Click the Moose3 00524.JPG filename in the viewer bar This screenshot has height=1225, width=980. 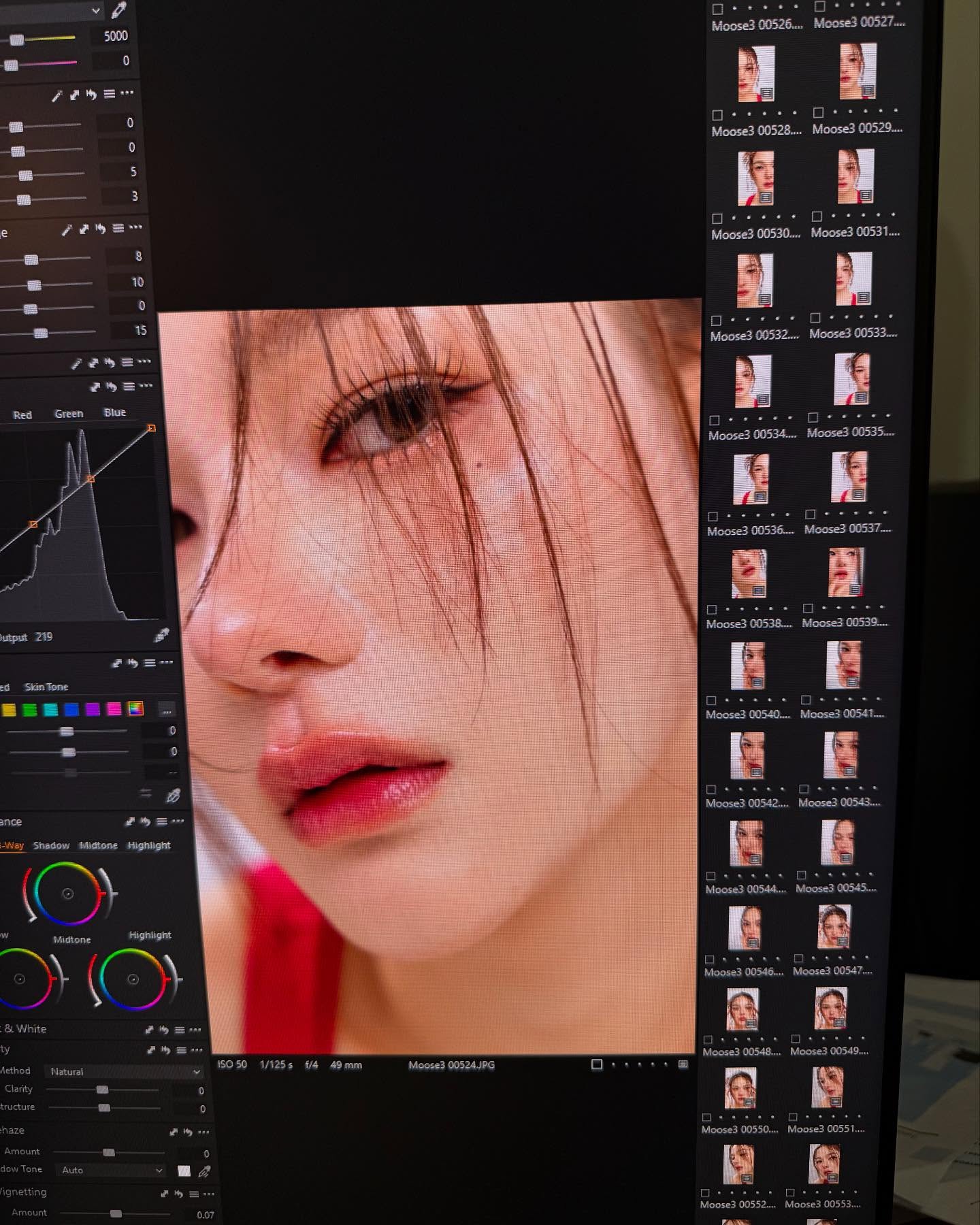451,1065
